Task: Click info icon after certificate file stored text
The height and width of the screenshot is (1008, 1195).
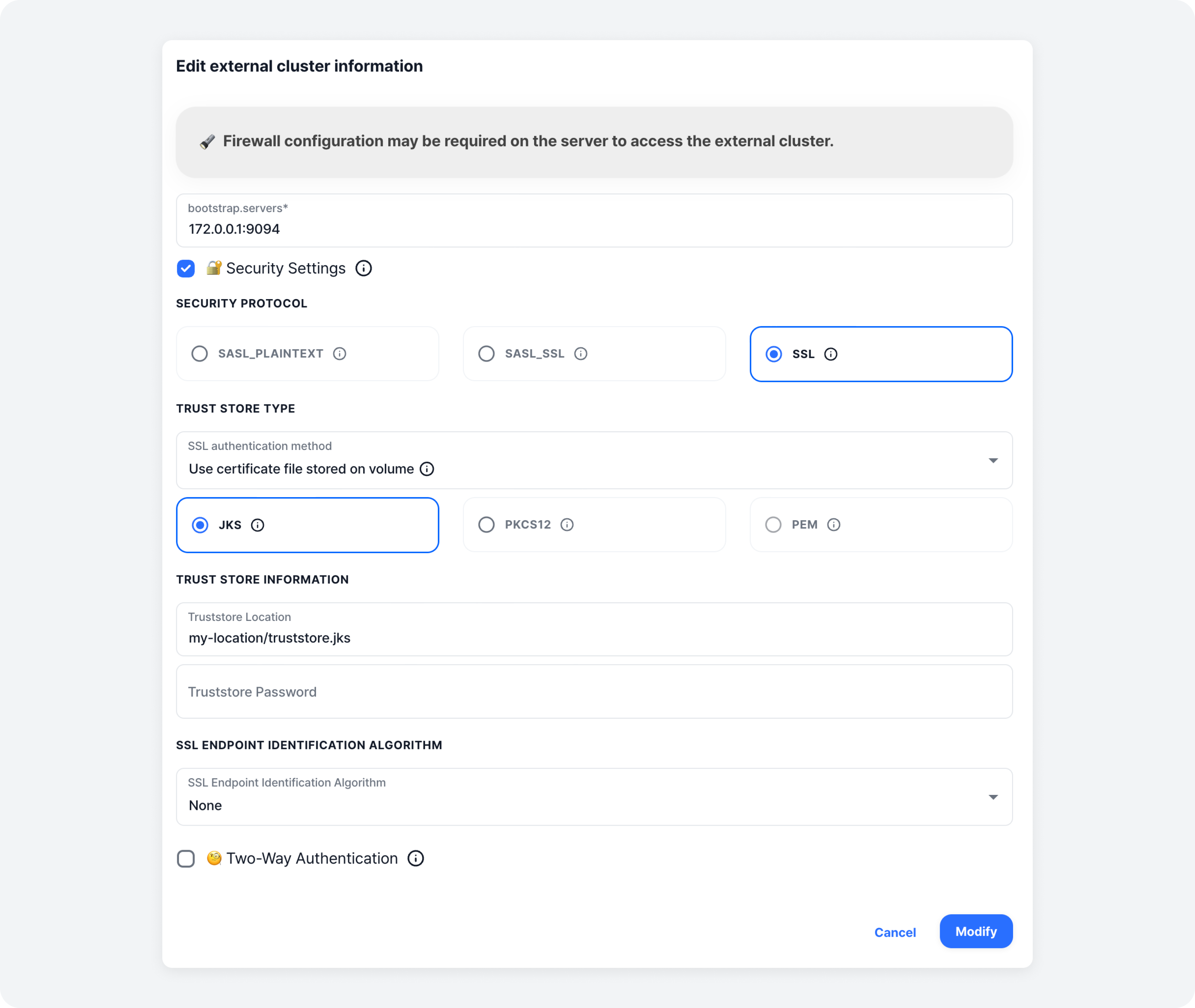Action: point(427,469)
